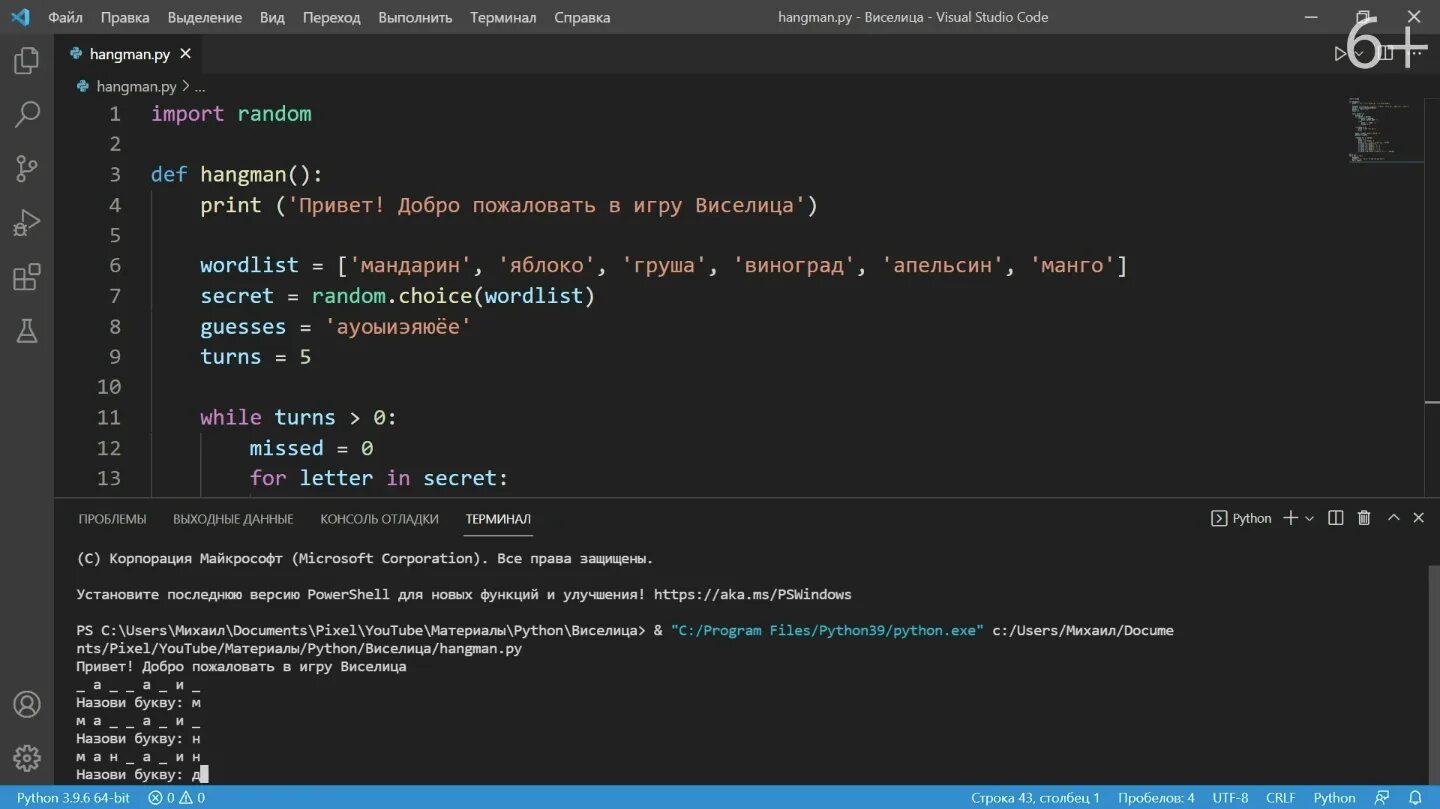Open the Testing flask icon view

(x=27, y=331)
